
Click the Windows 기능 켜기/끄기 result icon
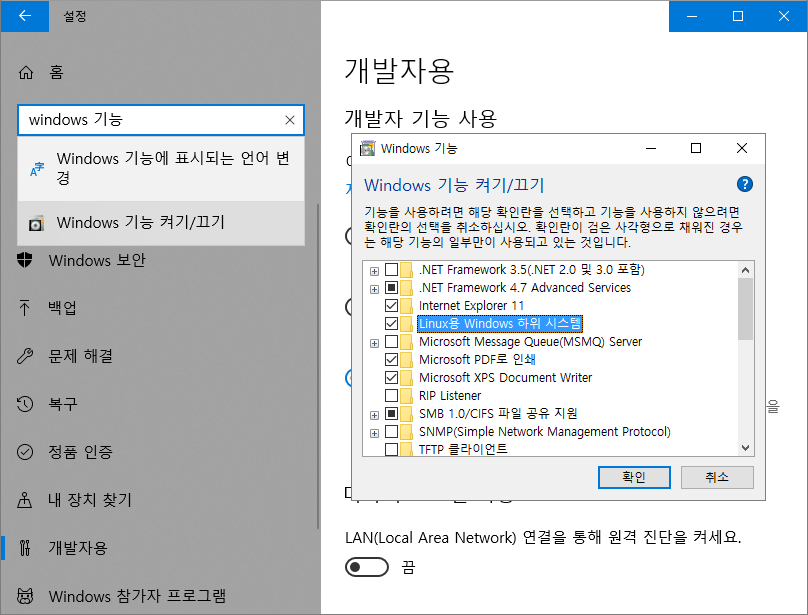(x=36, y=223)
